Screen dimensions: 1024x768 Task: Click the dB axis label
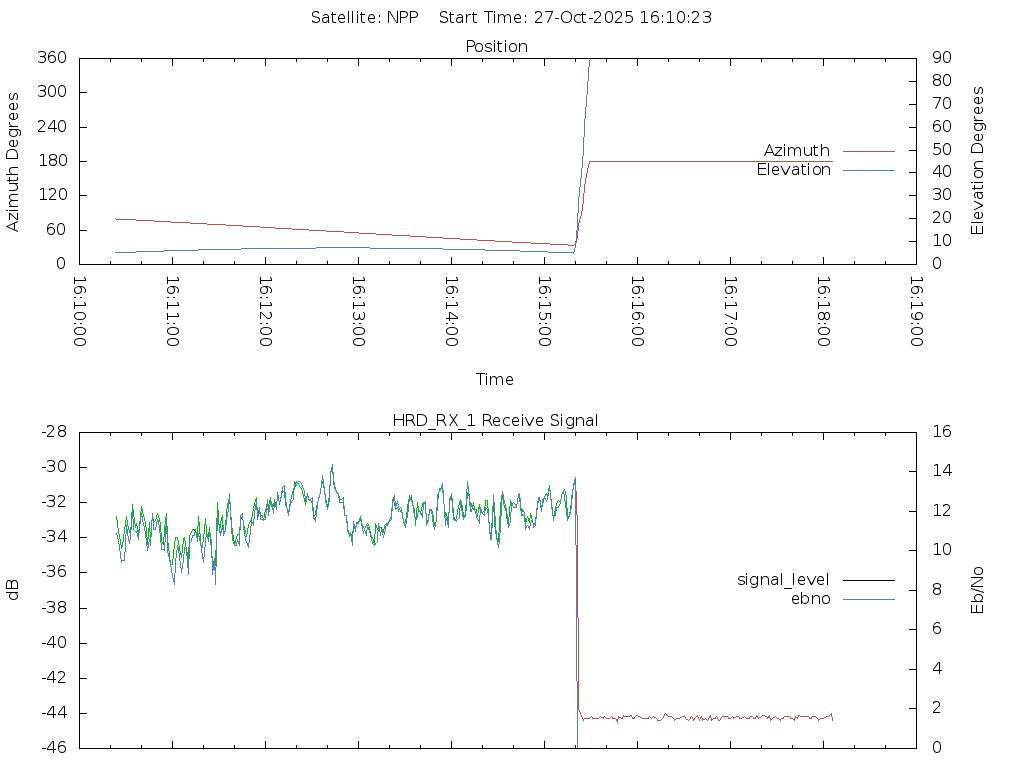(x=14, y=590)
